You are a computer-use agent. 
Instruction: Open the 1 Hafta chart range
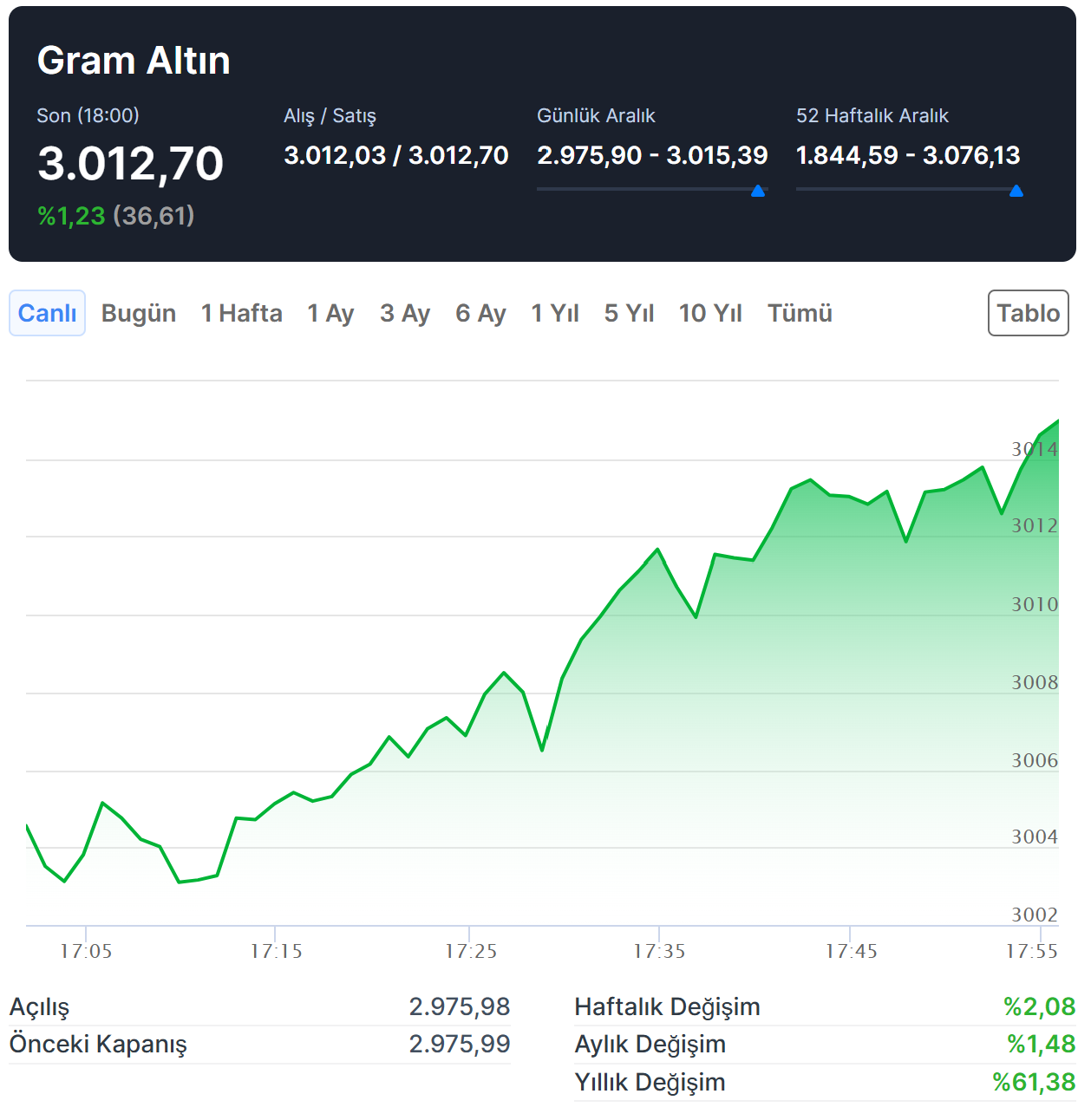tap(241, 313)
